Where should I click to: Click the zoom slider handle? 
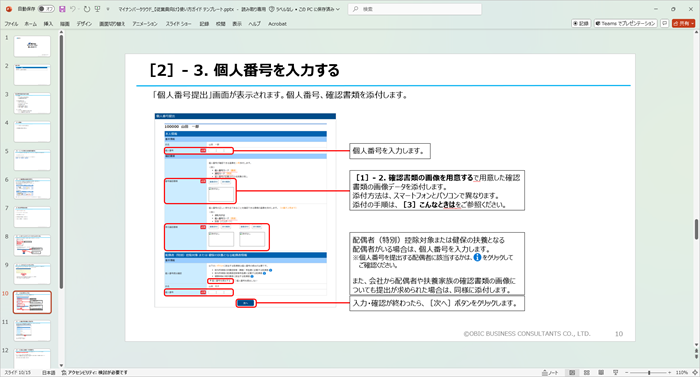click(649, 372)
